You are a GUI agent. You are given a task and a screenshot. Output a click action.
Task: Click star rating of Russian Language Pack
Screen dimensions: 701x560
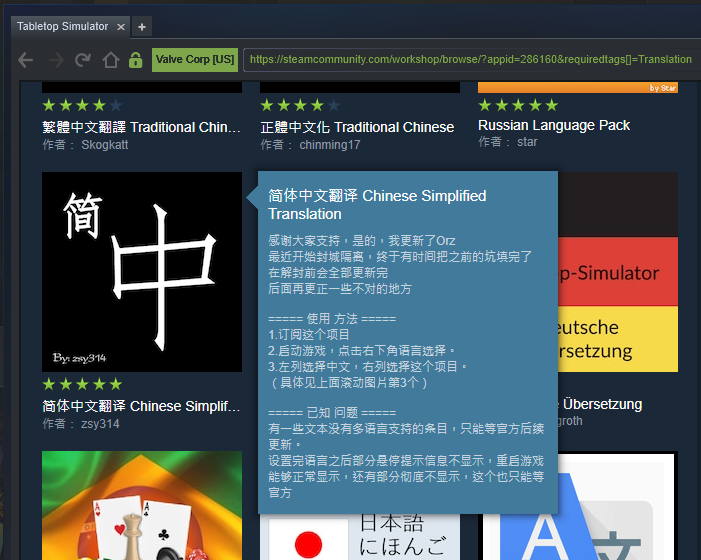tap(518, 105)
